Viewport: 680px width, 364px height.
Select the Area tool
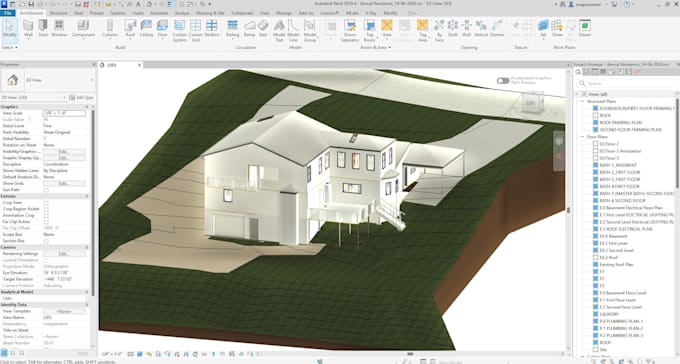click(x=387, y=28)
